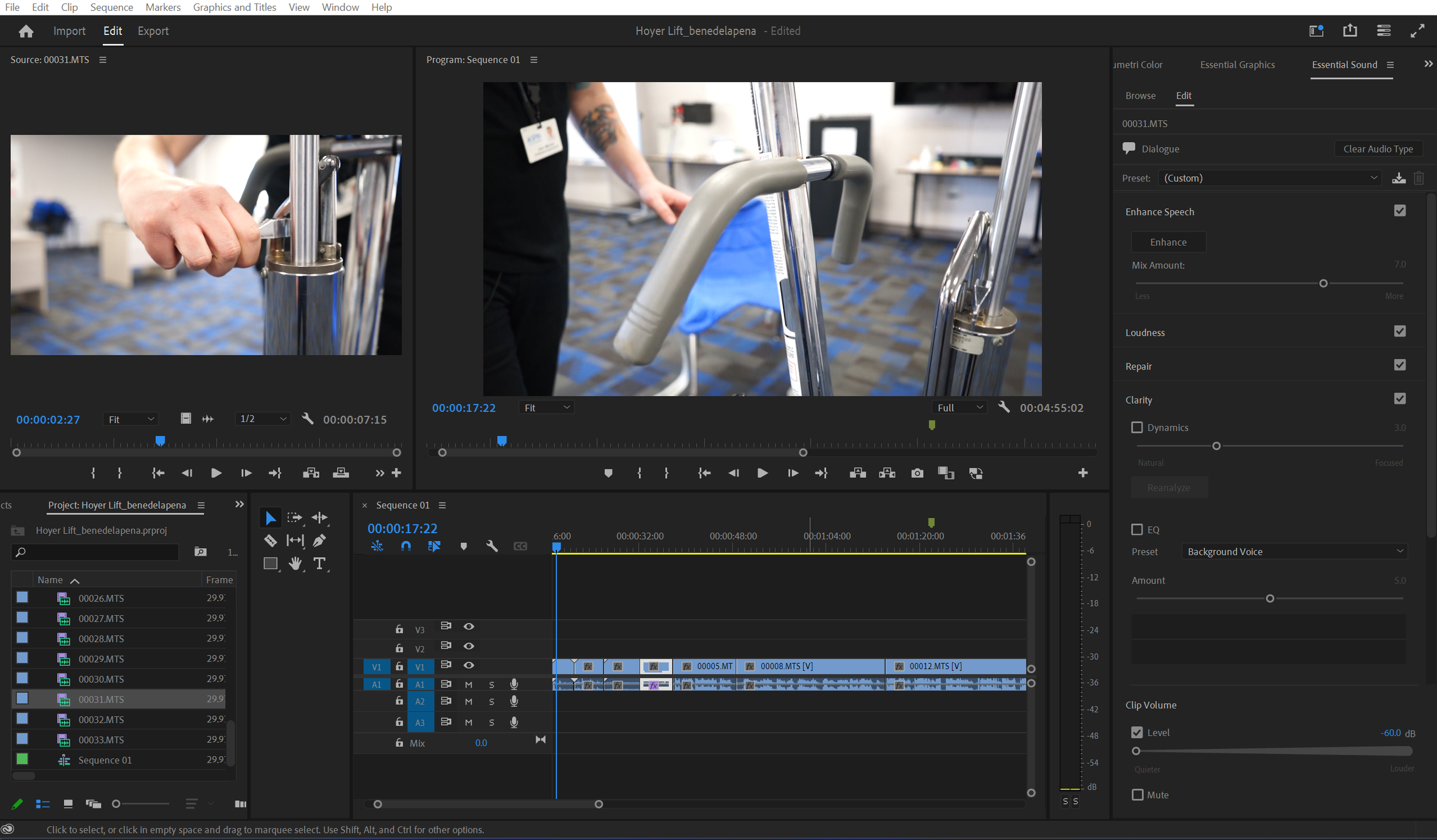Image resolution: width=1437 pixels, height=840 pixels.
Task: Open Program monitor wrench settings
Action: (x=1004, y=407)
